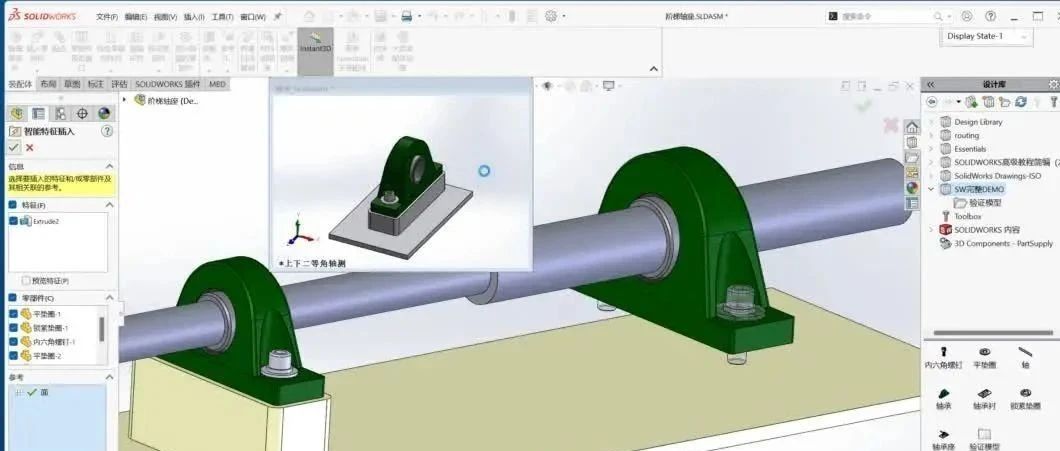Open the 工具(T) menu
Screen dimensions: 1060x451
[223, 17]
